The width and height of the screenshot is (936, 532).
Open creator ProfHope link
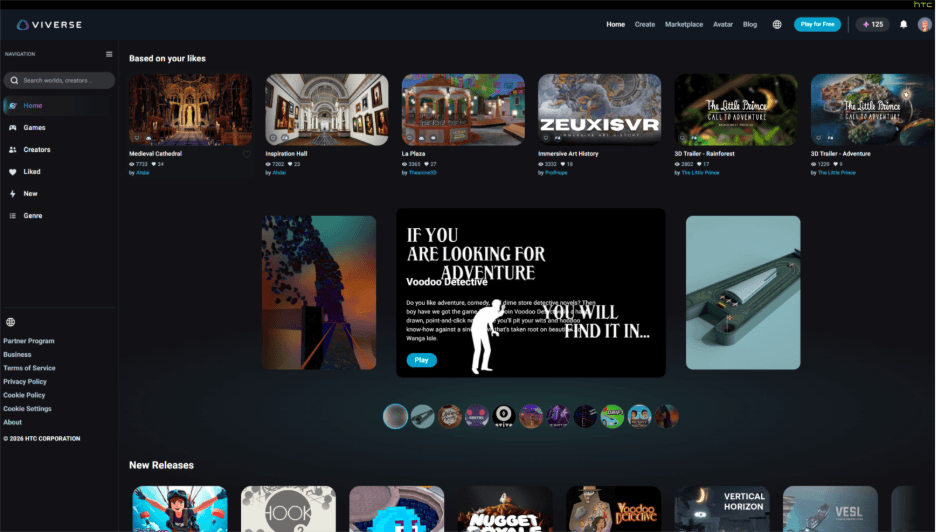tap(556, 173)
